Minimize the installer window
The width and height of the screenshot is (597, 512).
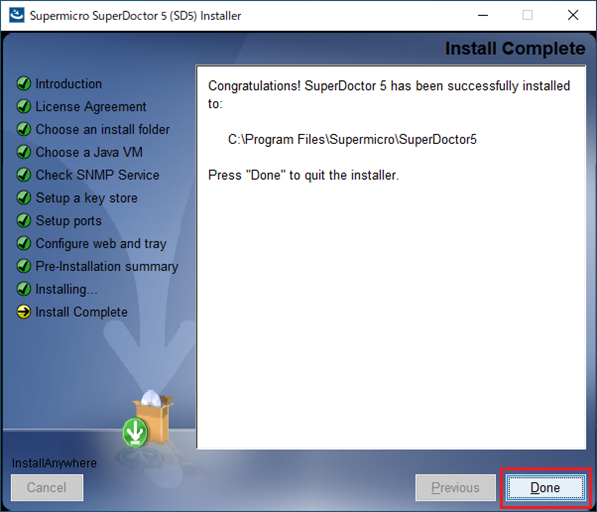click(x=483, y=15)
